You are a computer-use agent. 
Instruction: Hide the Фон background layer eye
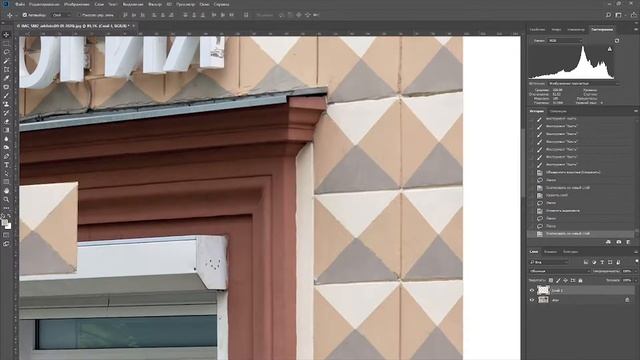(x=532, y=300)
